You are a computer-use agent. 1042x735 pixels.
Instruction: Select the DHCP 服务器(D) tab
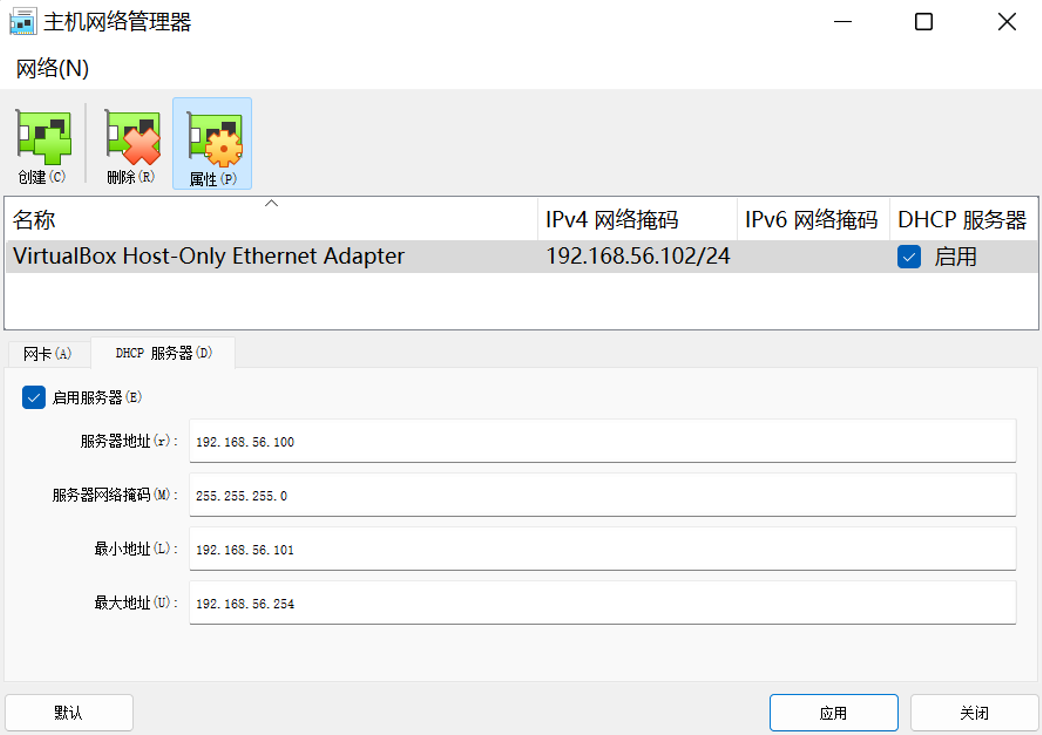[x=163, y=353]
